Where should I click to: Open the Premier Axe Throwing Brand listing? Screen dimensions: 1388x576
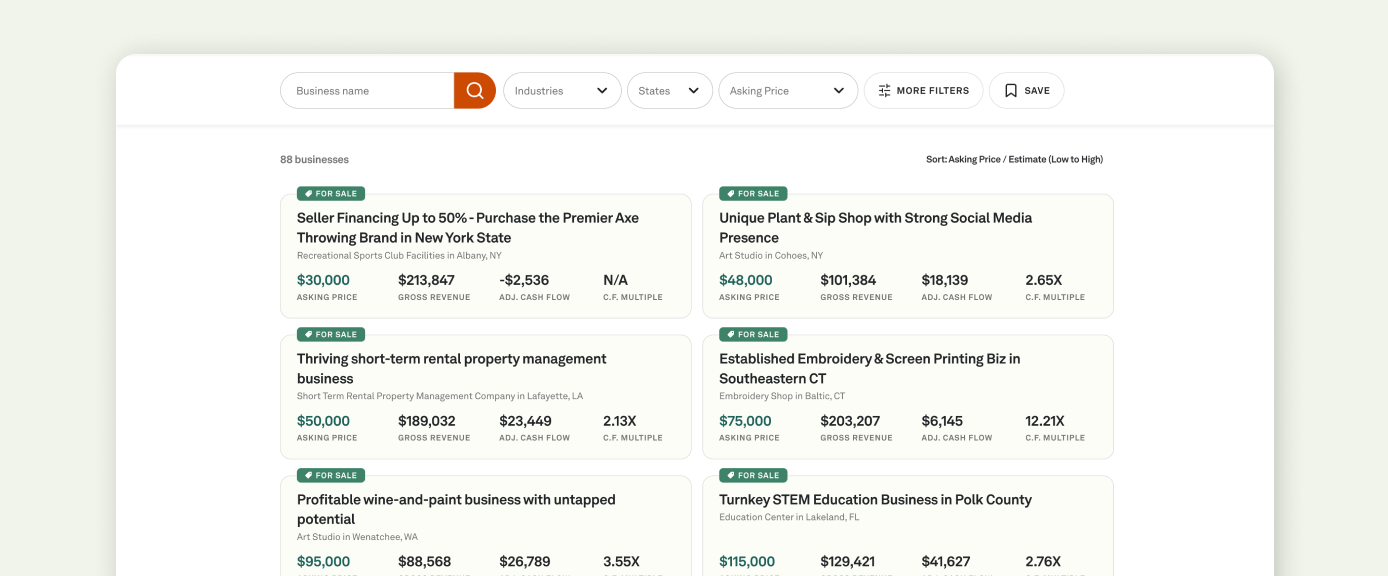click(x=468, y=227)
